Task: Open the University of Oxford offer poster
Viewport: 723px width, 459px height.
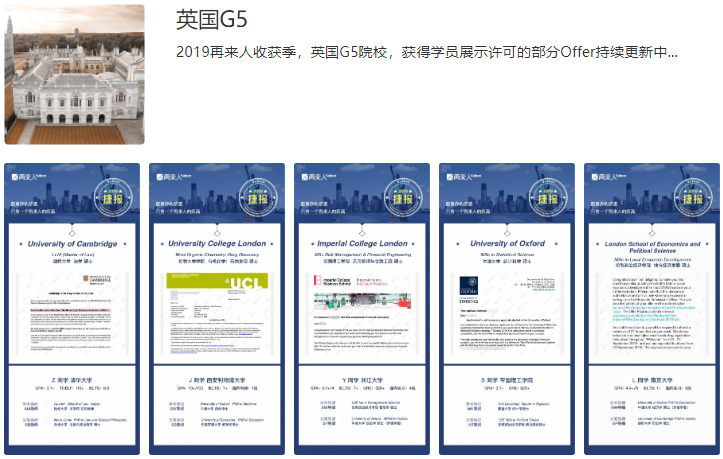Action: (507, 309)
